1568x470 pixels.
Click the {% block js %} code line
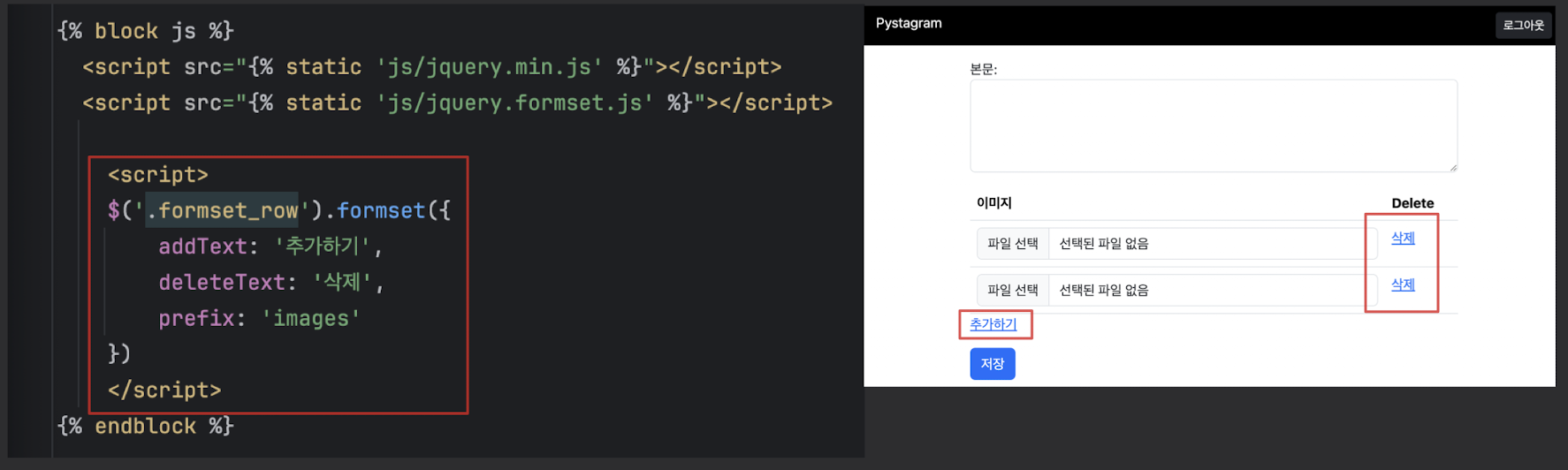(146, 31)
